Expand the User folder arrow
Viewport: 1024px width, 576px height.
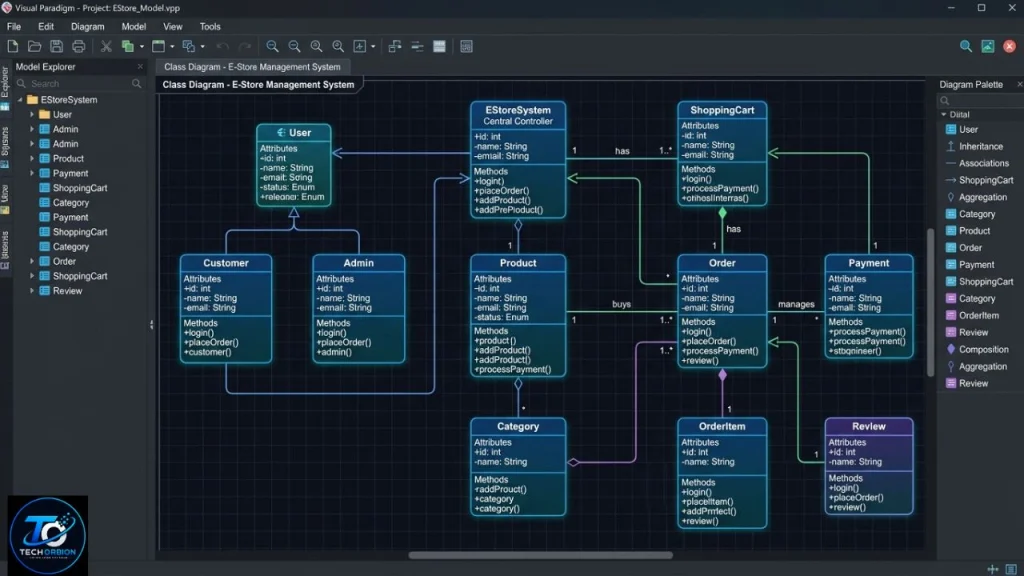tap(31, 114)
